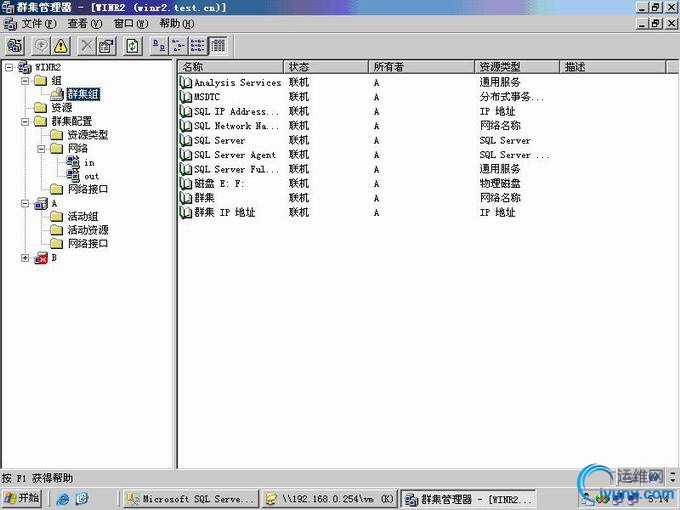Collapse the 群集配置 folder node

pyautogui.click(x=25, y=121)
